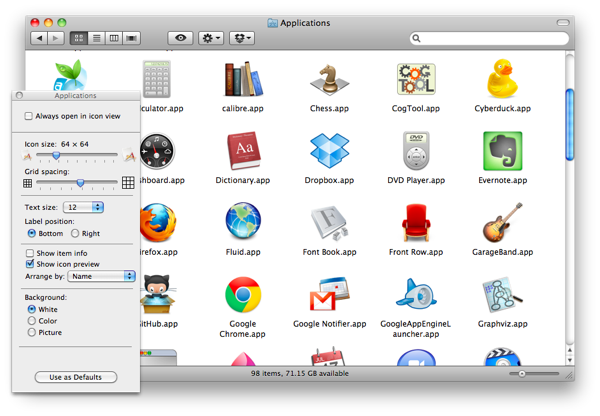The height and width of the screenshot is (416, 600).
Task: Select Bottom label position
Action: 32,233
